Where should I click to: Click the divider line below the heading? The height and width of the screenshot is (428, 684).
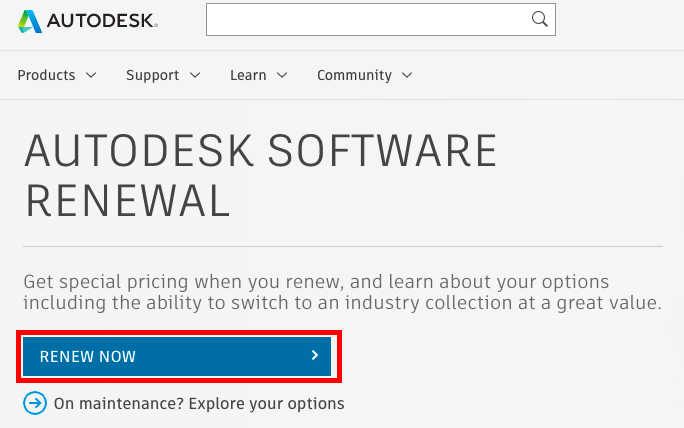coord(342,246)
